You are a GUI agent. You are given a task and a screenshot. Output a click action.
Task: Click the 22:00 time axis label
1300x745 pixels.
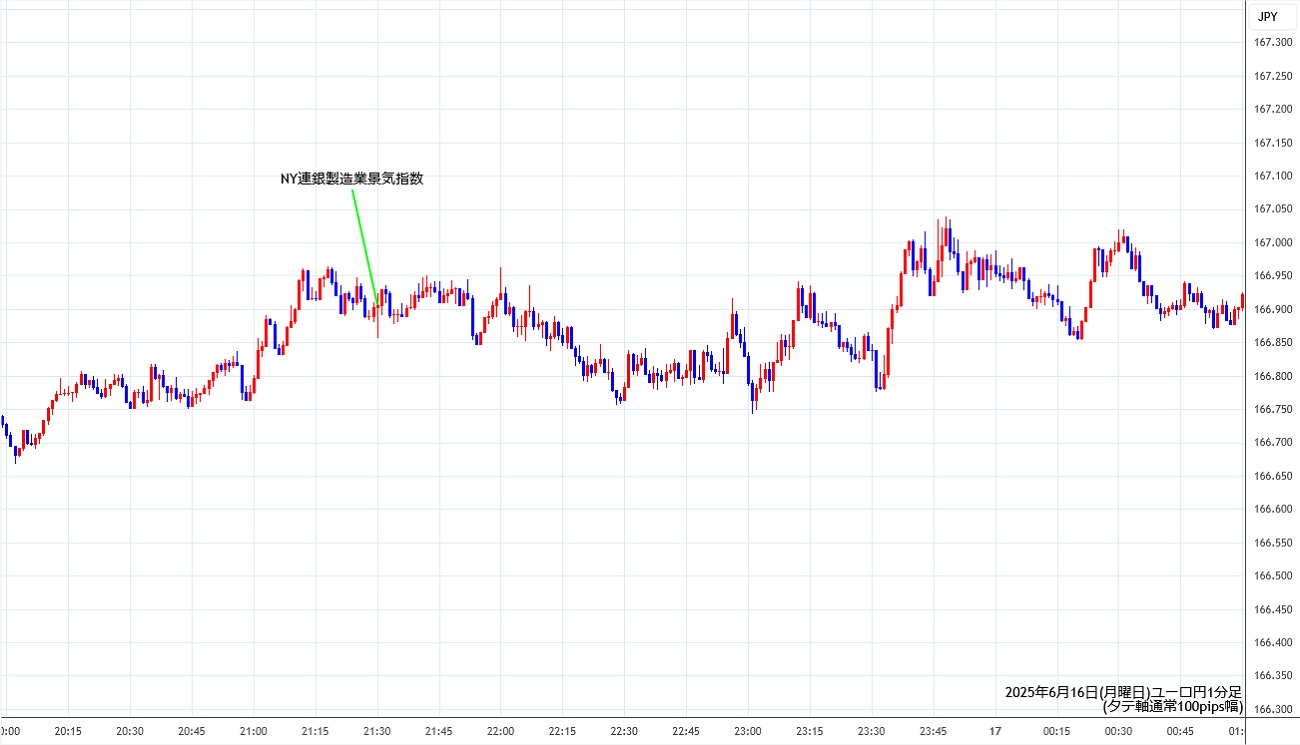[501, 731]
